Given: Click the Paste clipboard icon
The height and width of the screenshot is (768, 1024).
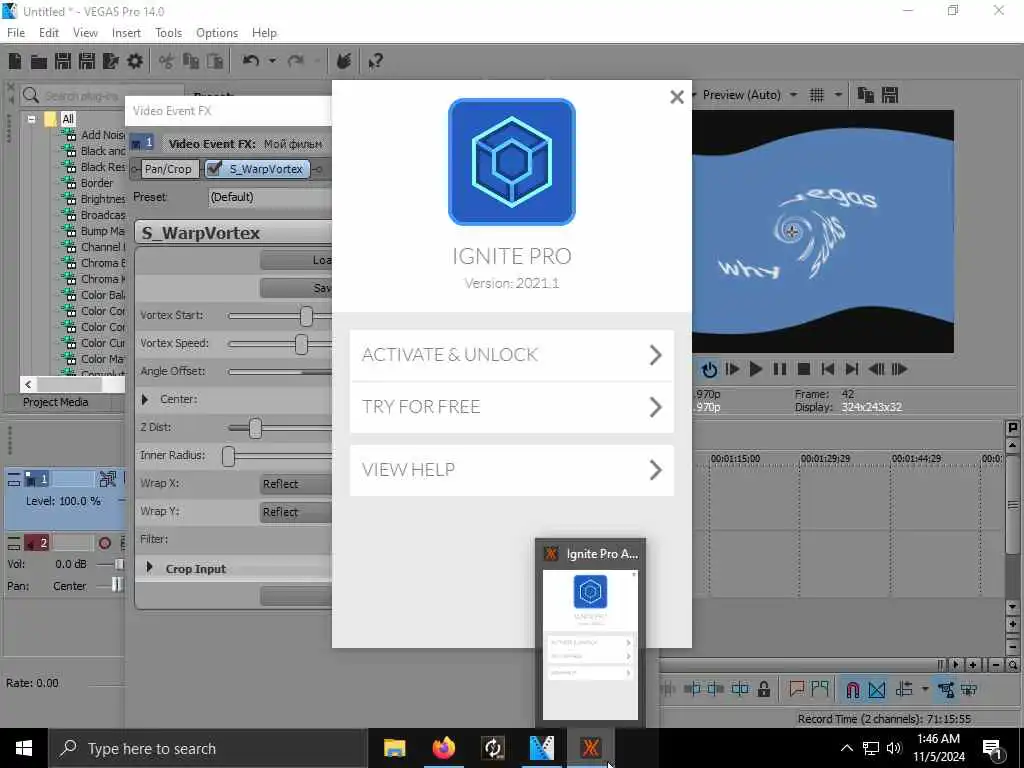Looking at the screenshot, I should tap(215, 61).
